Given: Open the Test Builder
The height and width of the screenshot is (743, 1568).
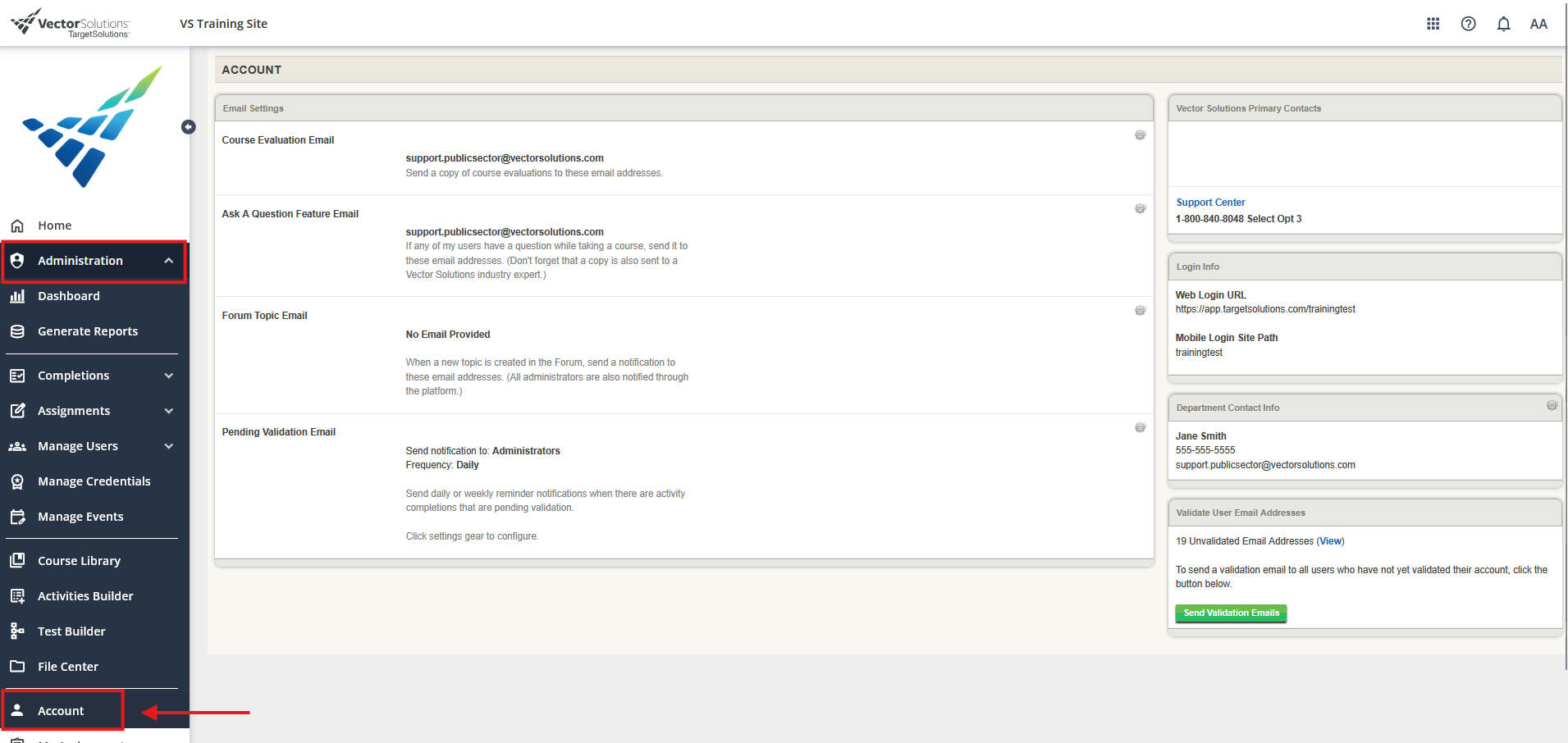Looking at the screenshot, I should tap(71, 631).
